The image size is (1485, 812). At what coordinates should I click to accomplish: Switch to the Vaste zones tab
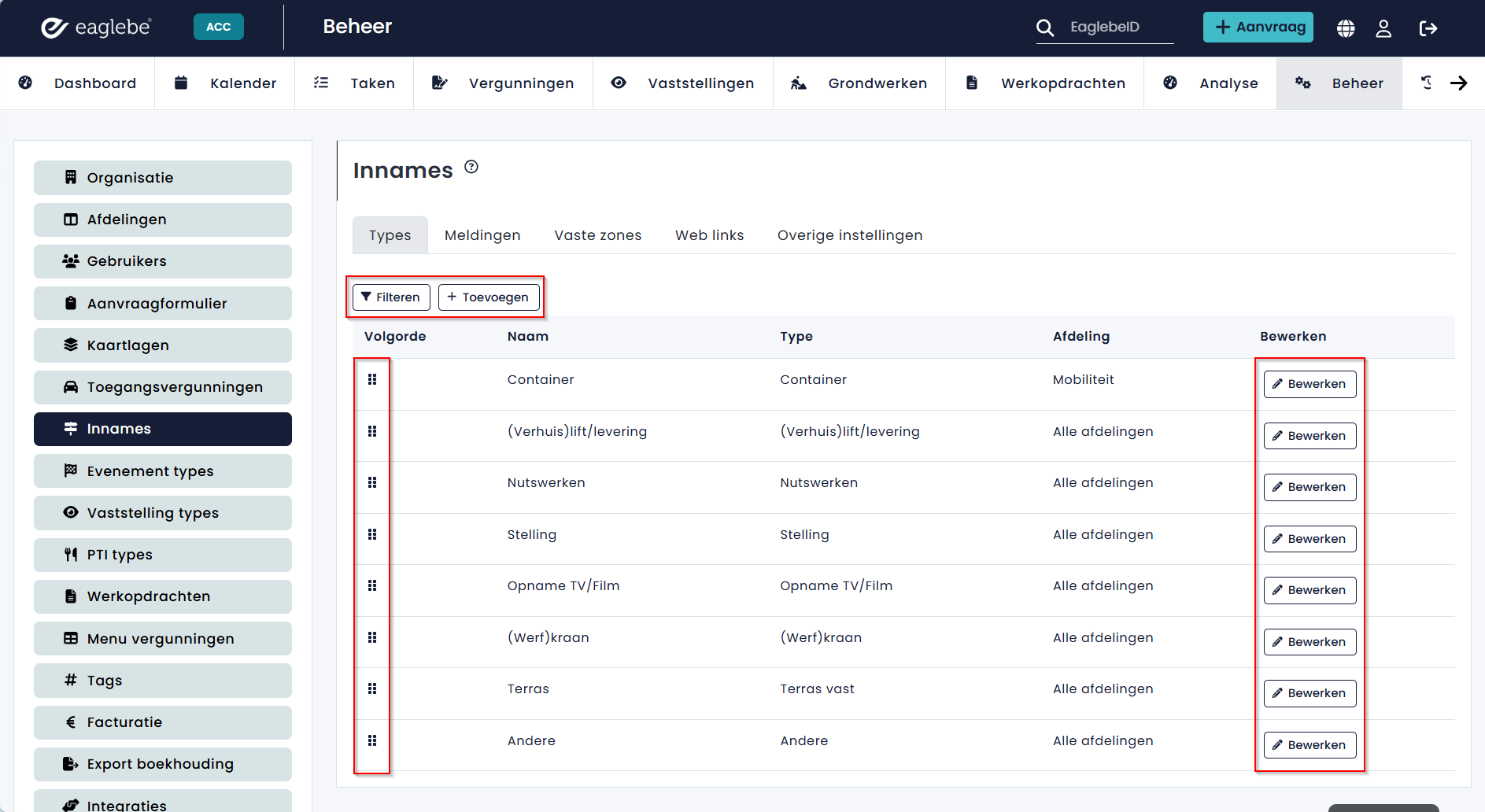pyautogui.click(x=598, y=235)
